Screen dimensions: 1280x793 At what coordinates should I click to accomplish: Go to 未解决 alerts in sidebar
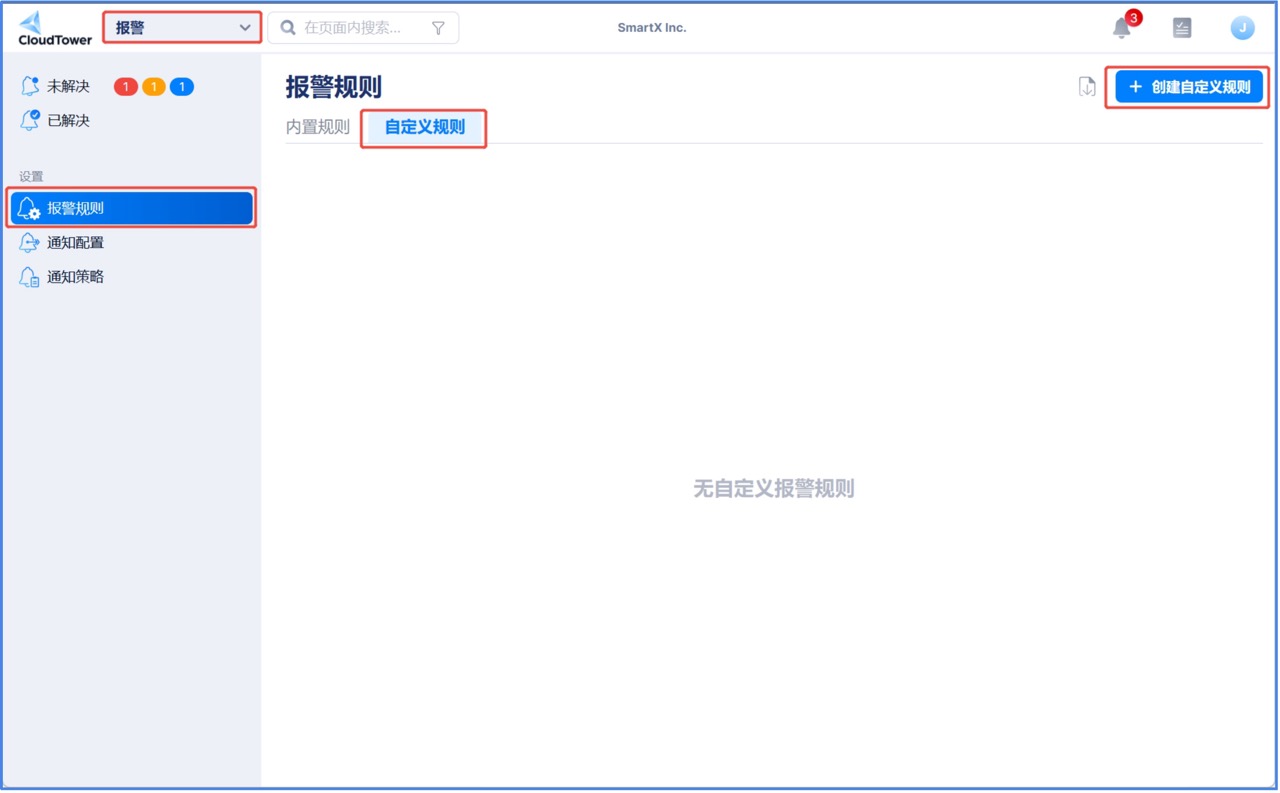(68, 87)
